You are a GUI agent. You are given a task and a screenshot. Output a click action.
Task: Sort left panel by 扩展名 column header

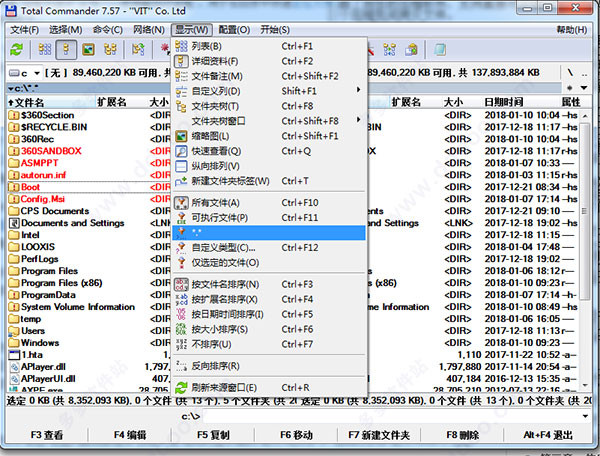[x=122, y=102]
